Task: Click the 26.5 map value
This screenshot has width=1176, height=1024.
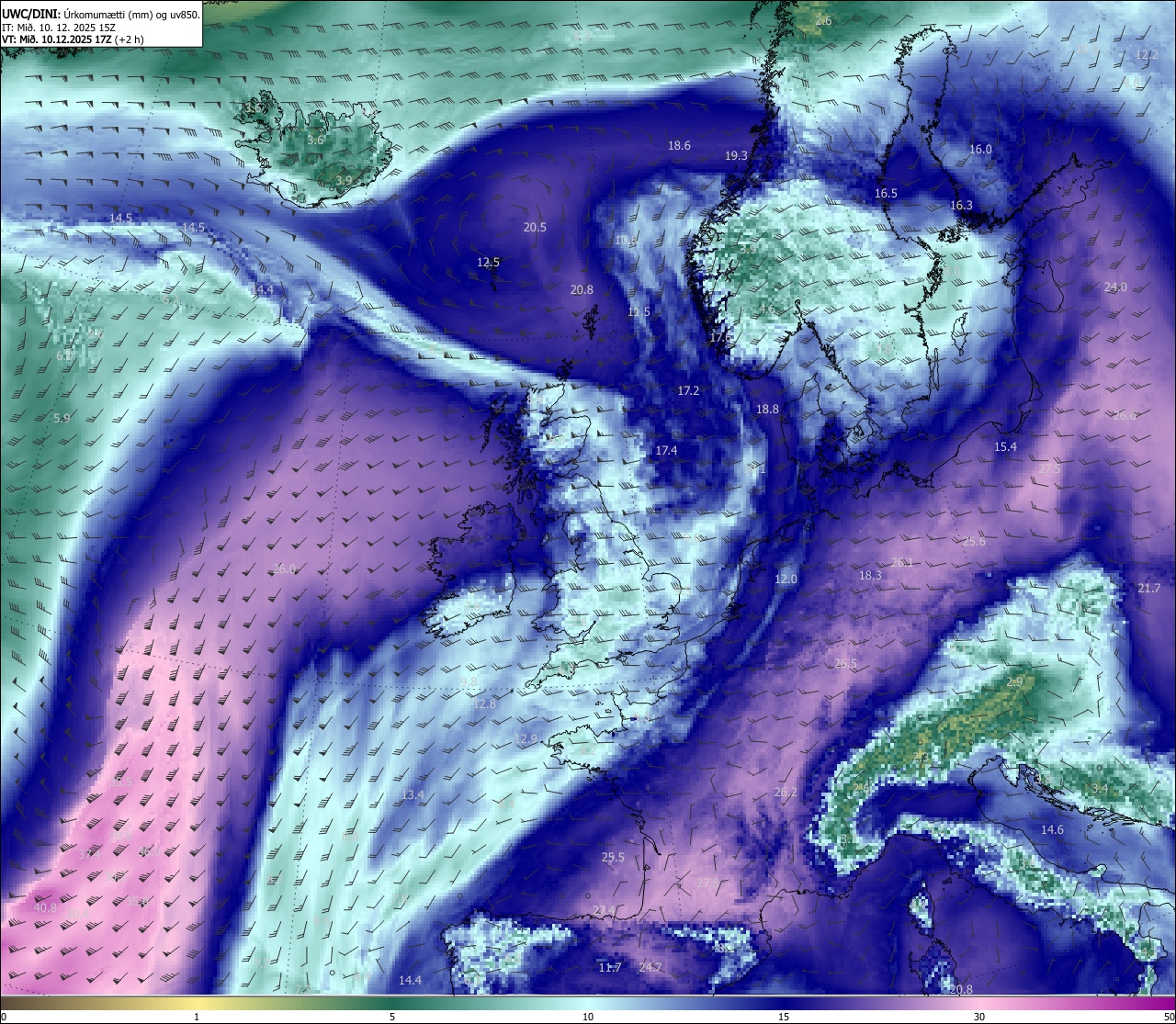Action: 845,663
